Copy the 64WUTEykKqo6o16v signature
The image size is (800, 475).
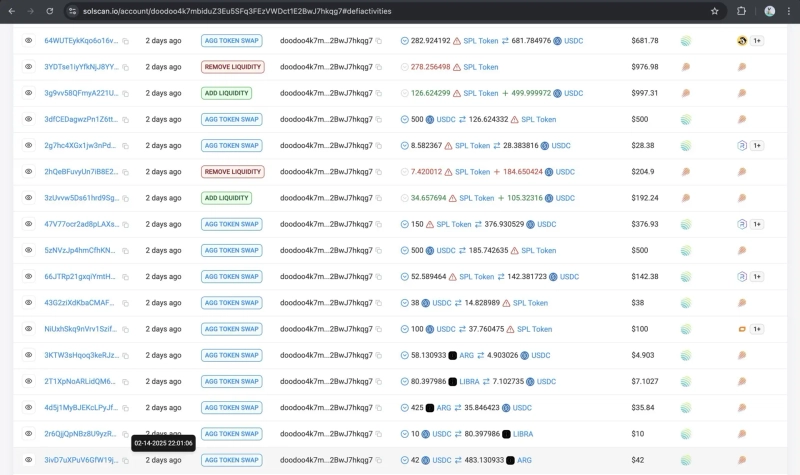point(126,41)
